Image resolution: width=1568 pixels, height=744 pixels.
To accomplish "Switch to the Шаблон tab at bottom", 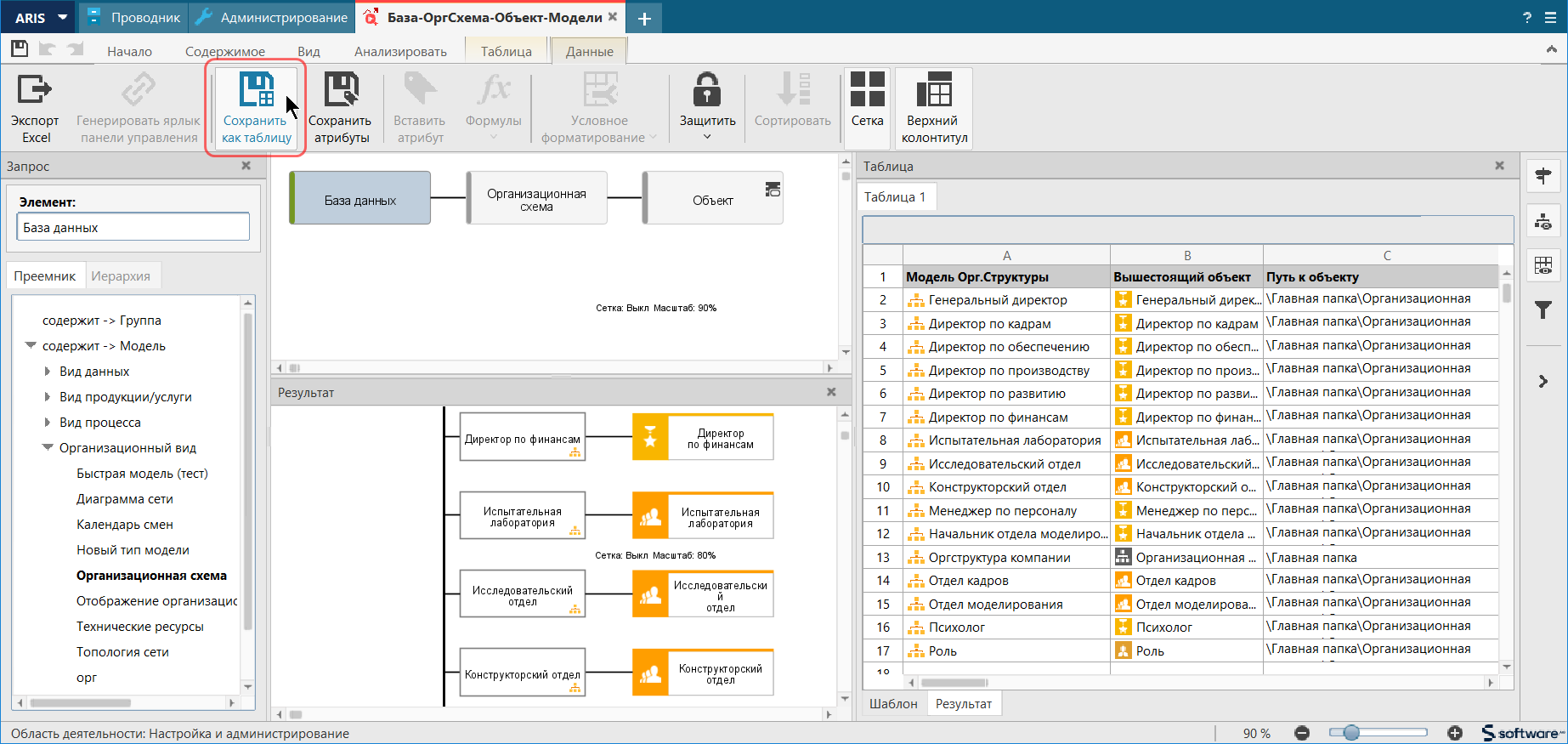I will (x=893, y=703).
